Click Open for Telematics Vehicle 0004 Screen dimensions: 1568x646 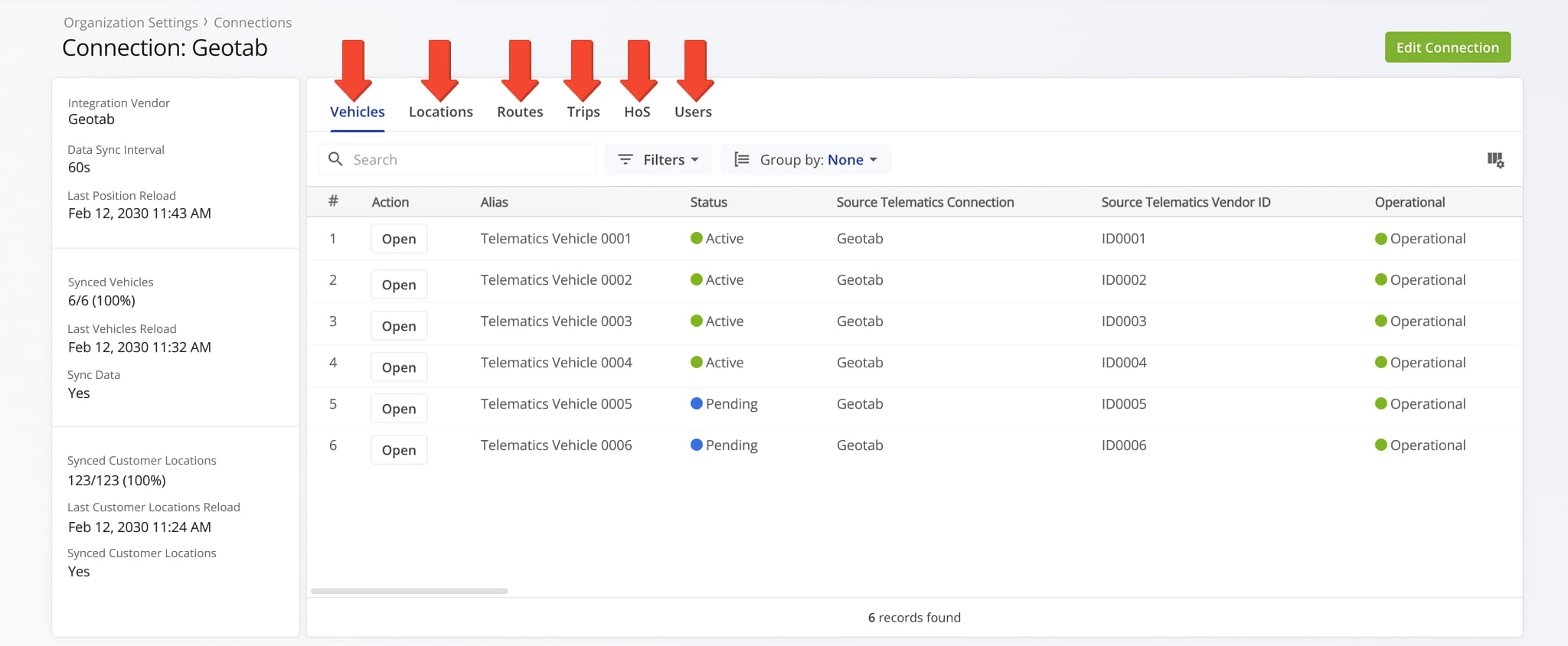pos(399,367)
